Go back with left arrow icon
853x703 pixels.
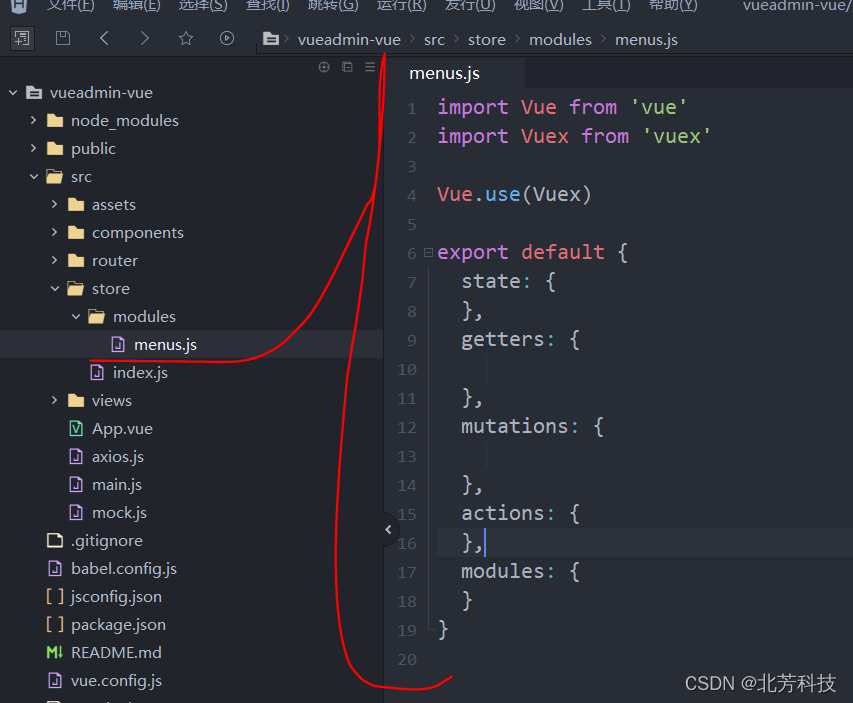[104, 38]
